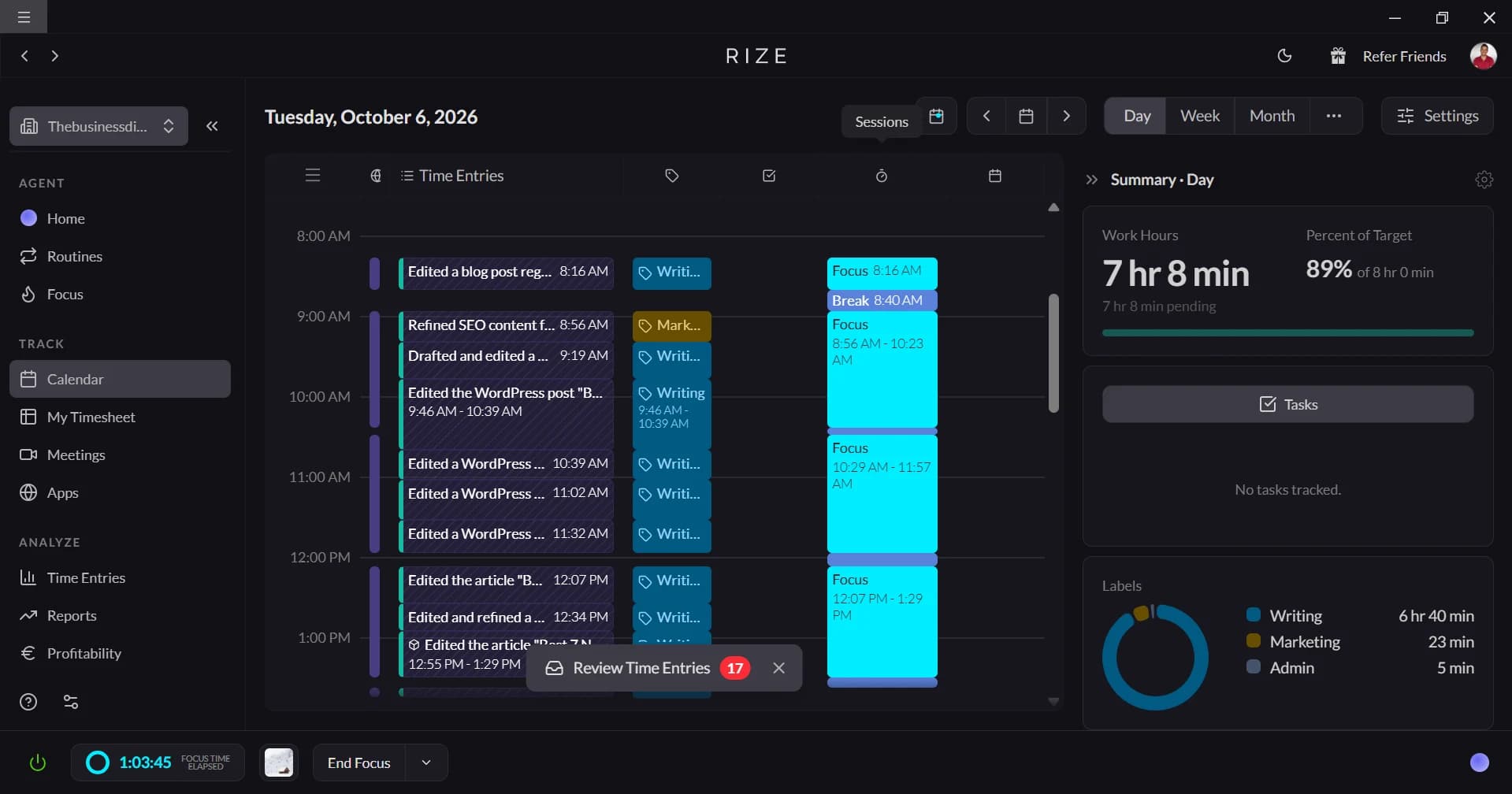The width and height of the screenshot is (1512, 794).
Task: Switch to Month view
Action: (x=1272, y=116)
